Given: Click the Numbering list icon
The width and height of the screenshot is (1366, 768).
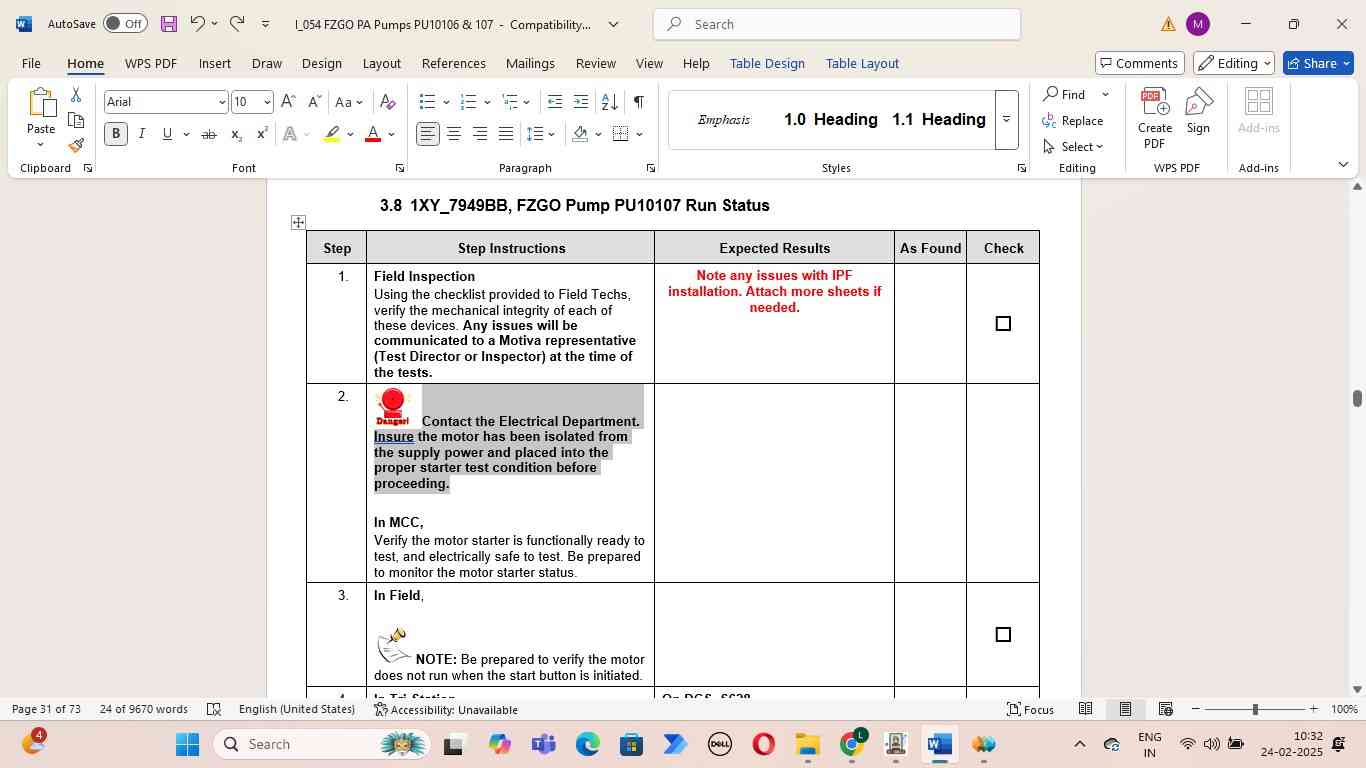Looking at the screenshot, I should (468, 102).
